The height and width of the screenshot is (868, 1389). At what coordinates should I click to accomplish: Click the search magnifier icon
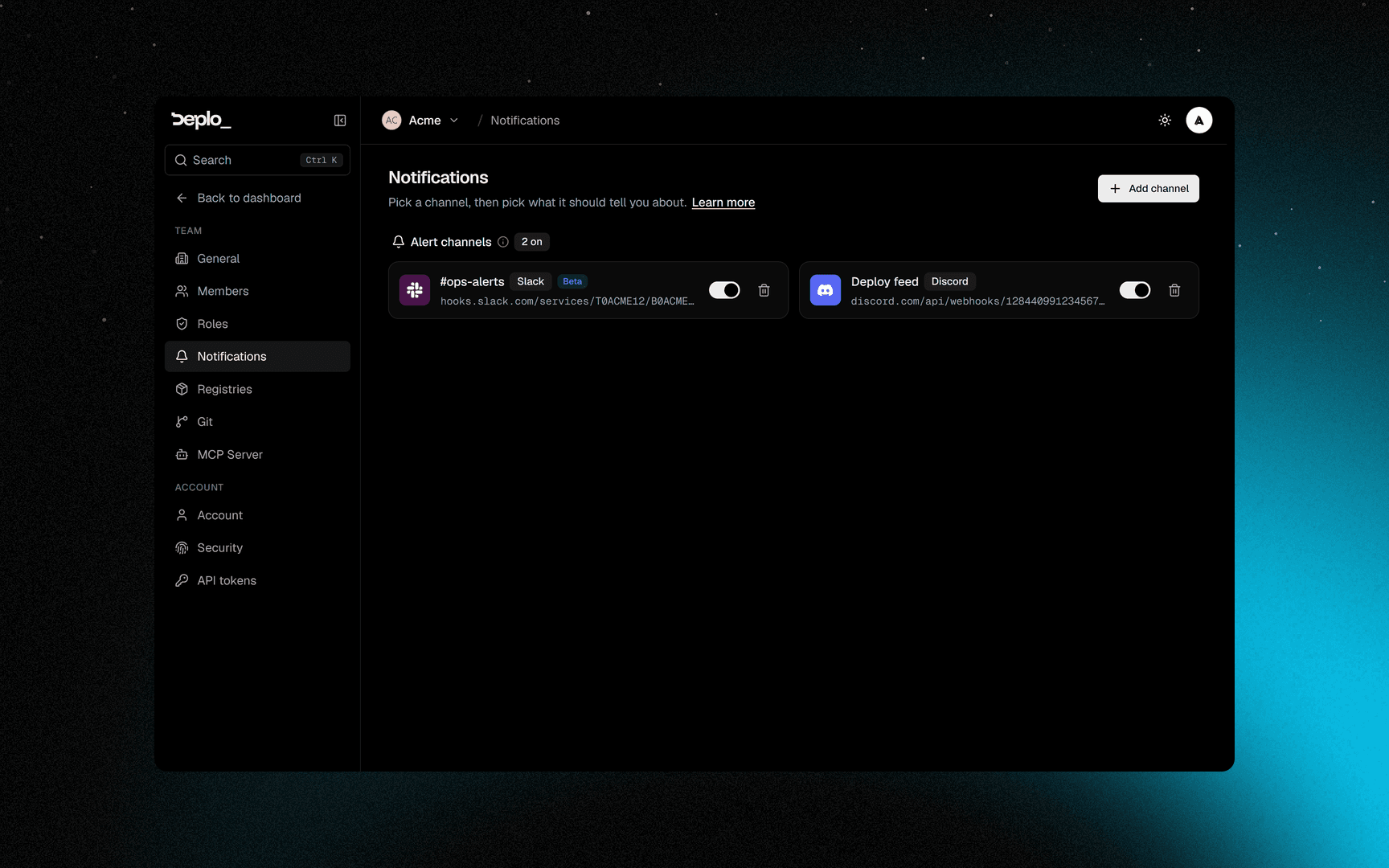tap(181, 160)
